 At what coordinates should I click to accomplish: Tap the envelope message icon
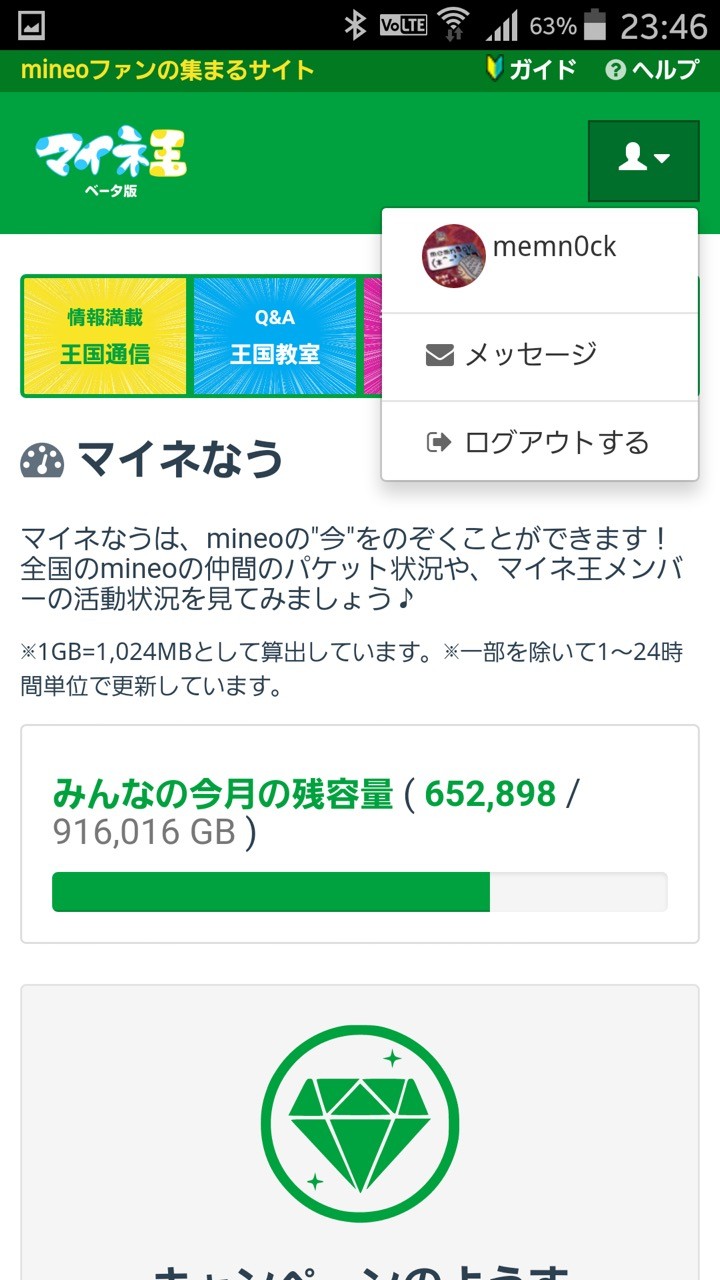click(x=440, y=355)
